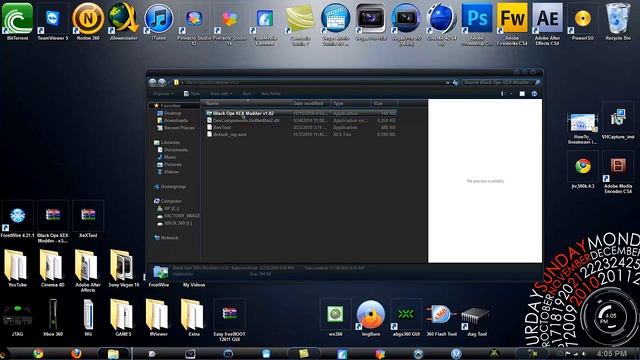Select XBOX 360 drive in sidebar
The width and height of the screenshot is (640, 360).
point(175,223)
